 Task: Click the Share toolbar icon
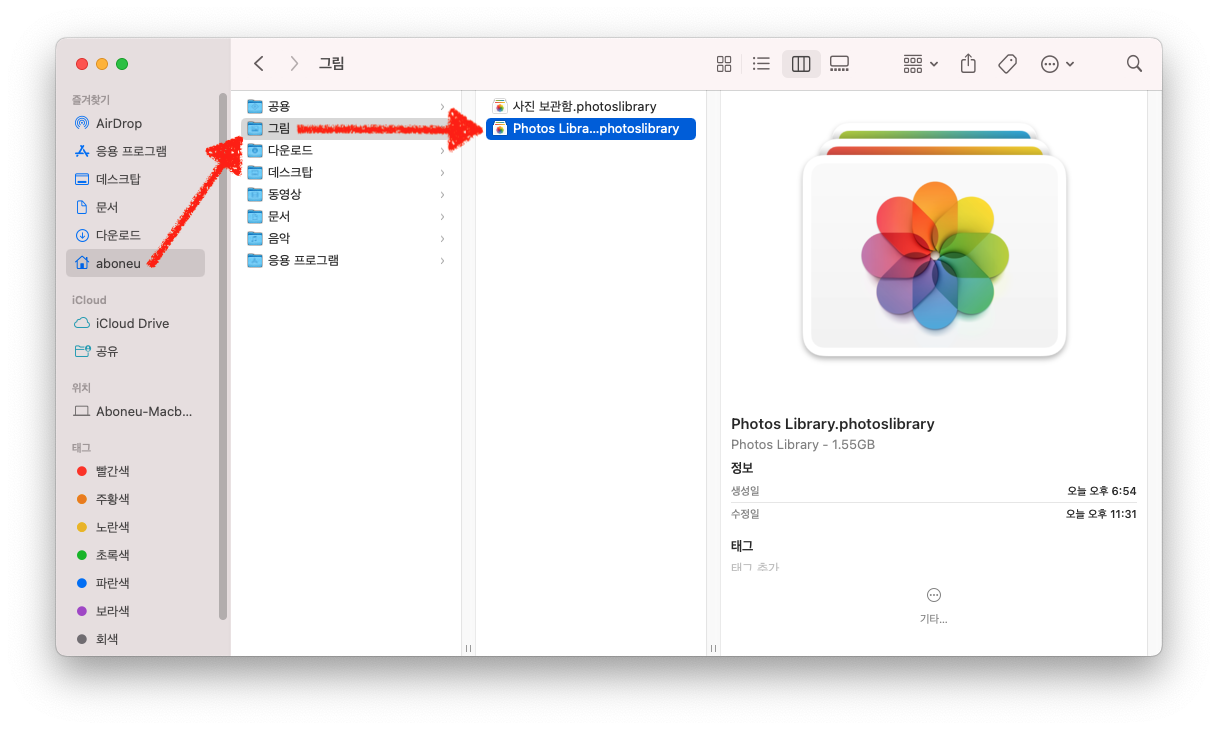968,64
